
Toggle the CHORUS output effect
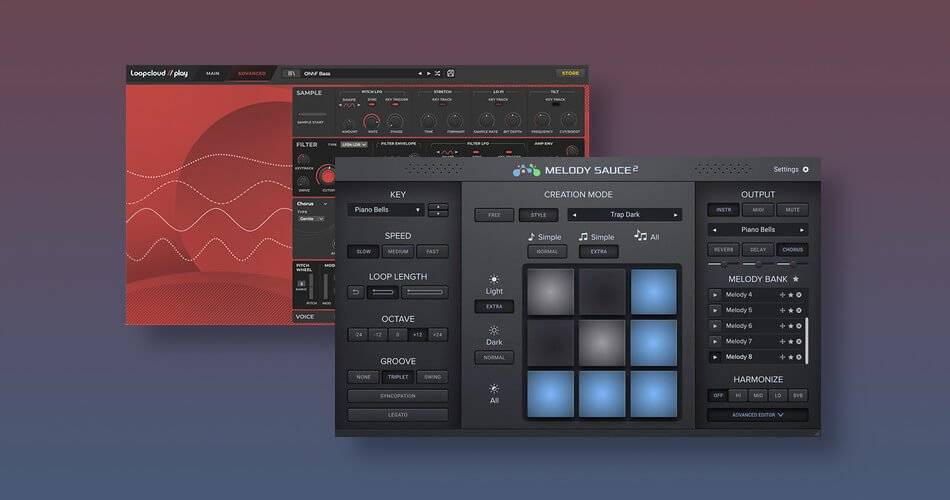tap(792, 250)
